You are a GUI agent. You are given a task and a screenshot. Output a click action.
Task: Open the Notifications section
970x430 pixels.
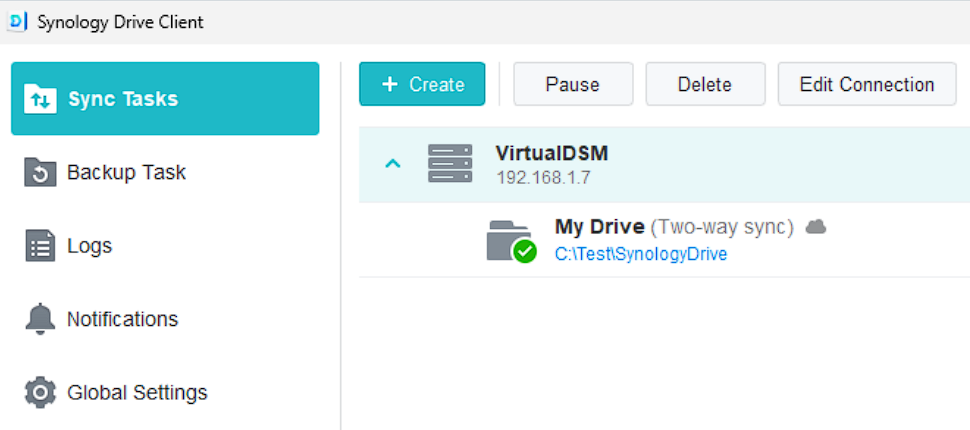165,319
